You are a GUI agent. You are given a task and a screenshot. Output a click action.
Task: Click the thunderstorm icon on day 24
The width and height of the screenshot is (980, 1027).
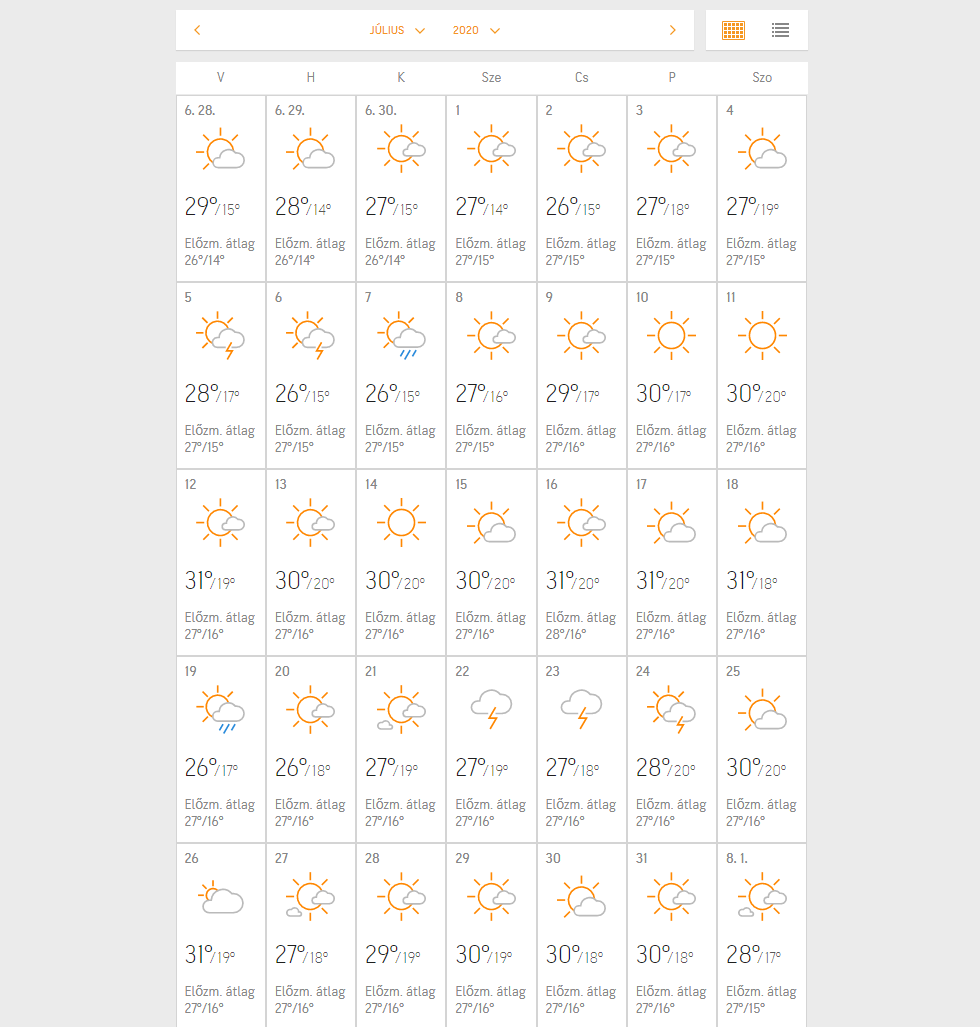(x=672, y=710)
